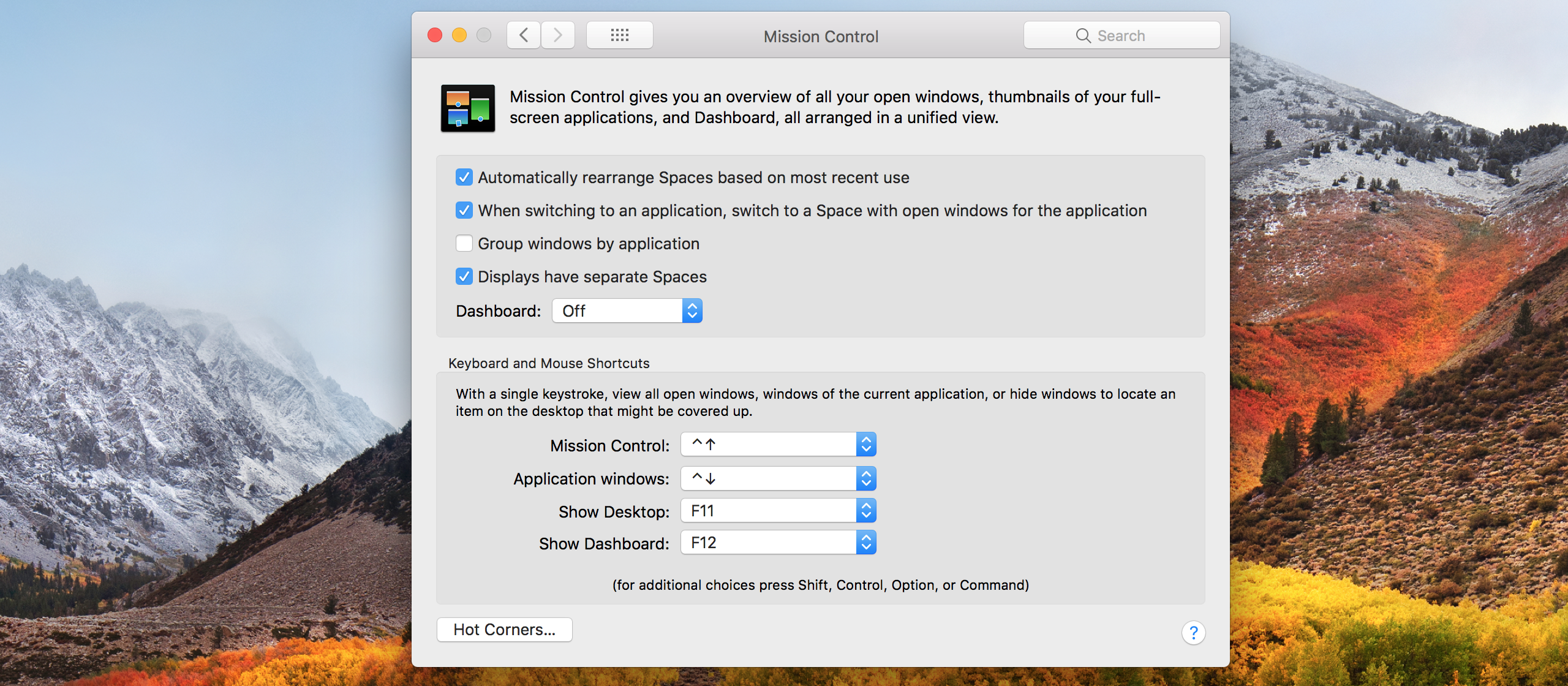Open the Dashboard Off dropdown

click(627, 311)
